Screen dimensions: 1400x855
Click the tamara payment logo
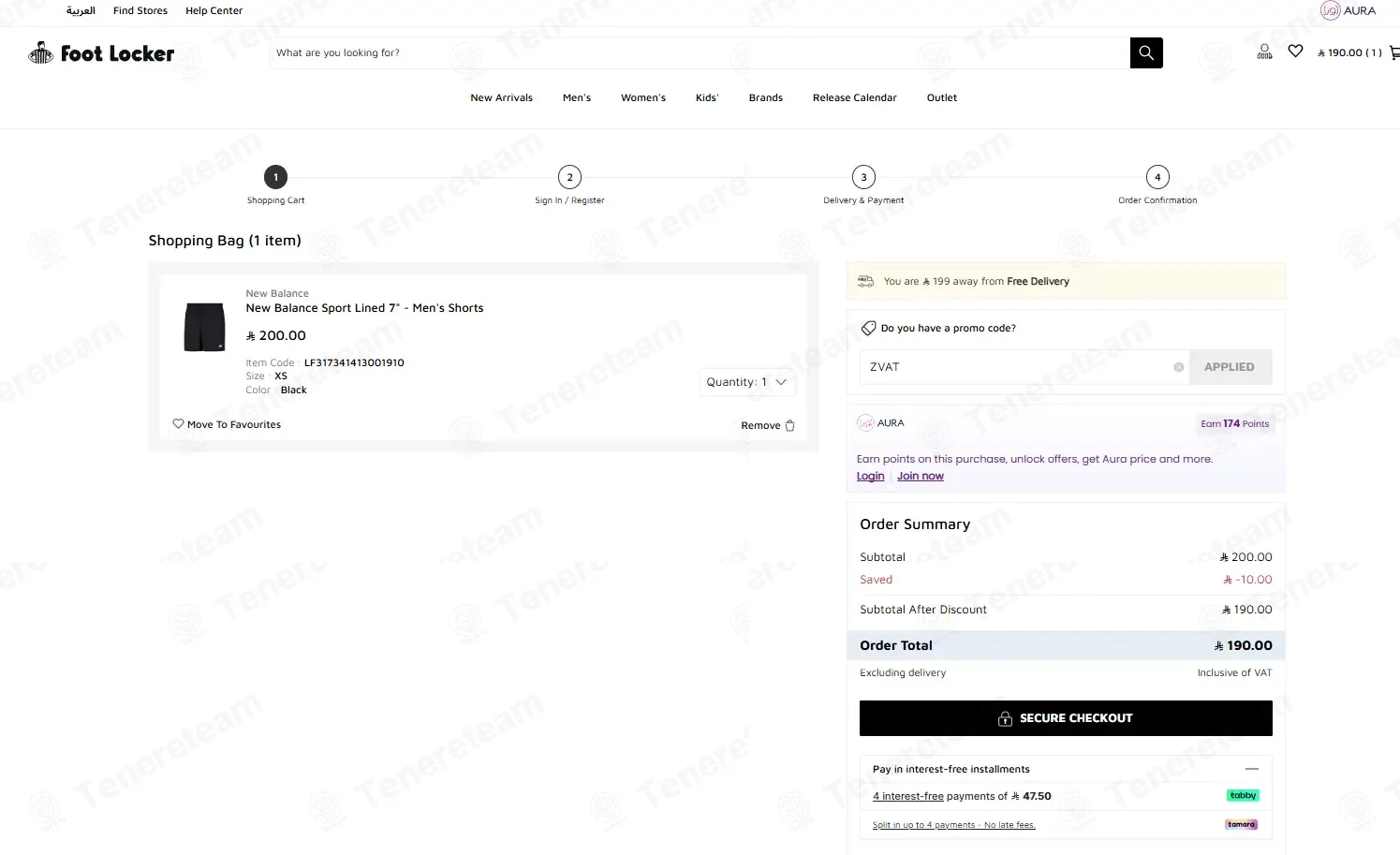(x=1242, y=825)
